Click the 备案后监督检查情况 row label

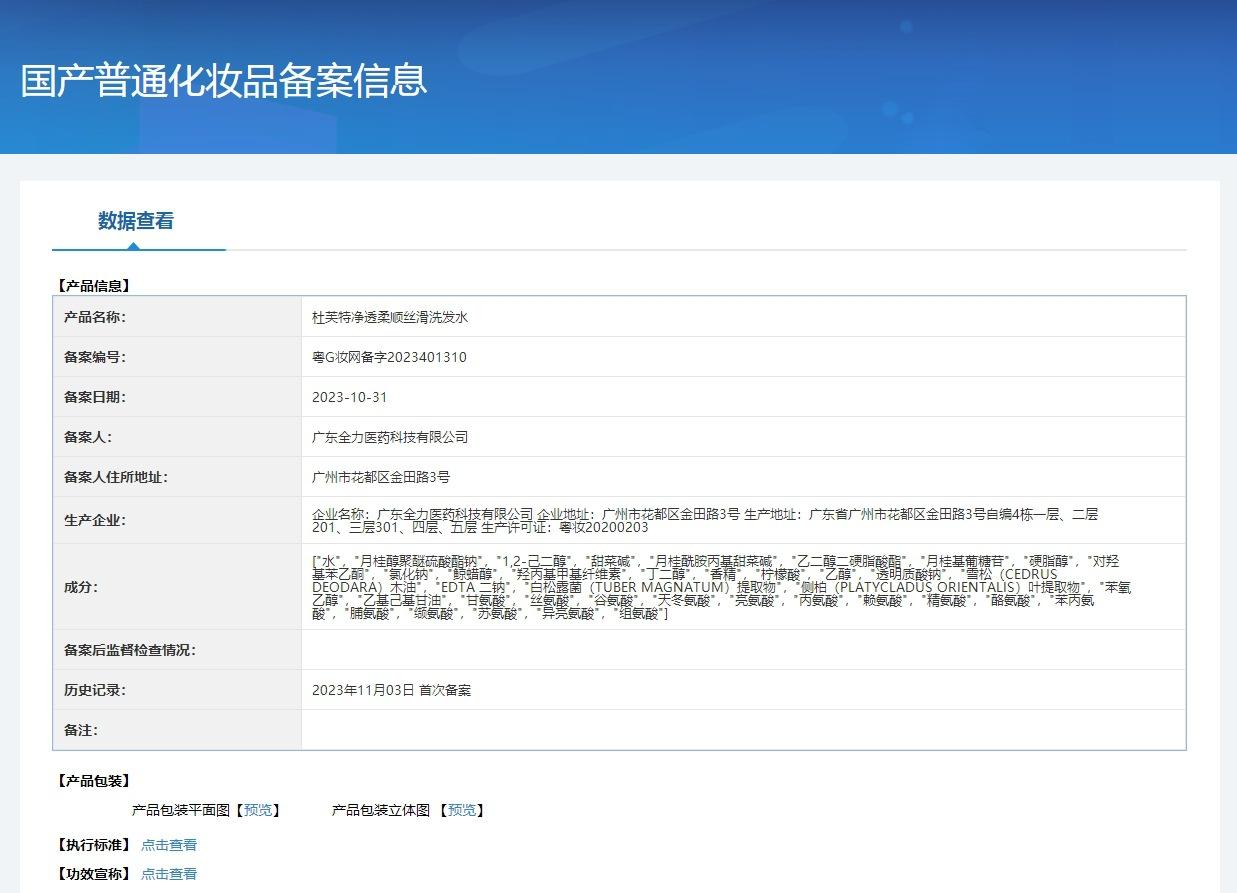(x=130, y=650)
